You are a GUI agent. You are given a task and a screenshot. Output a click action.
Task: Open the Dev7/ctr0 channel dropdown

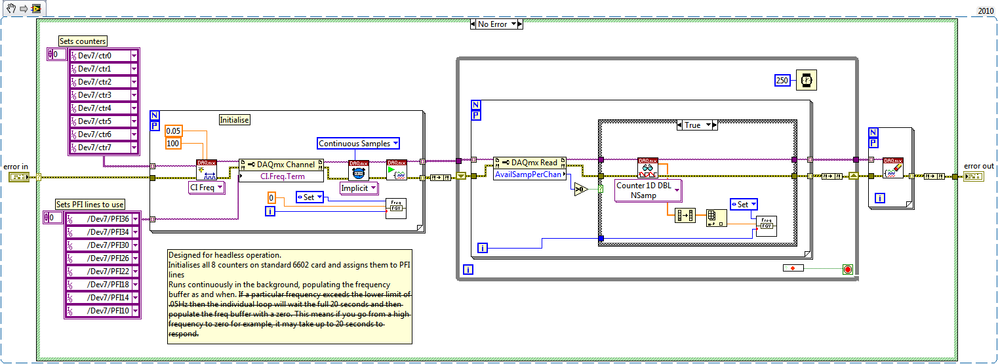tap(134, 56)
